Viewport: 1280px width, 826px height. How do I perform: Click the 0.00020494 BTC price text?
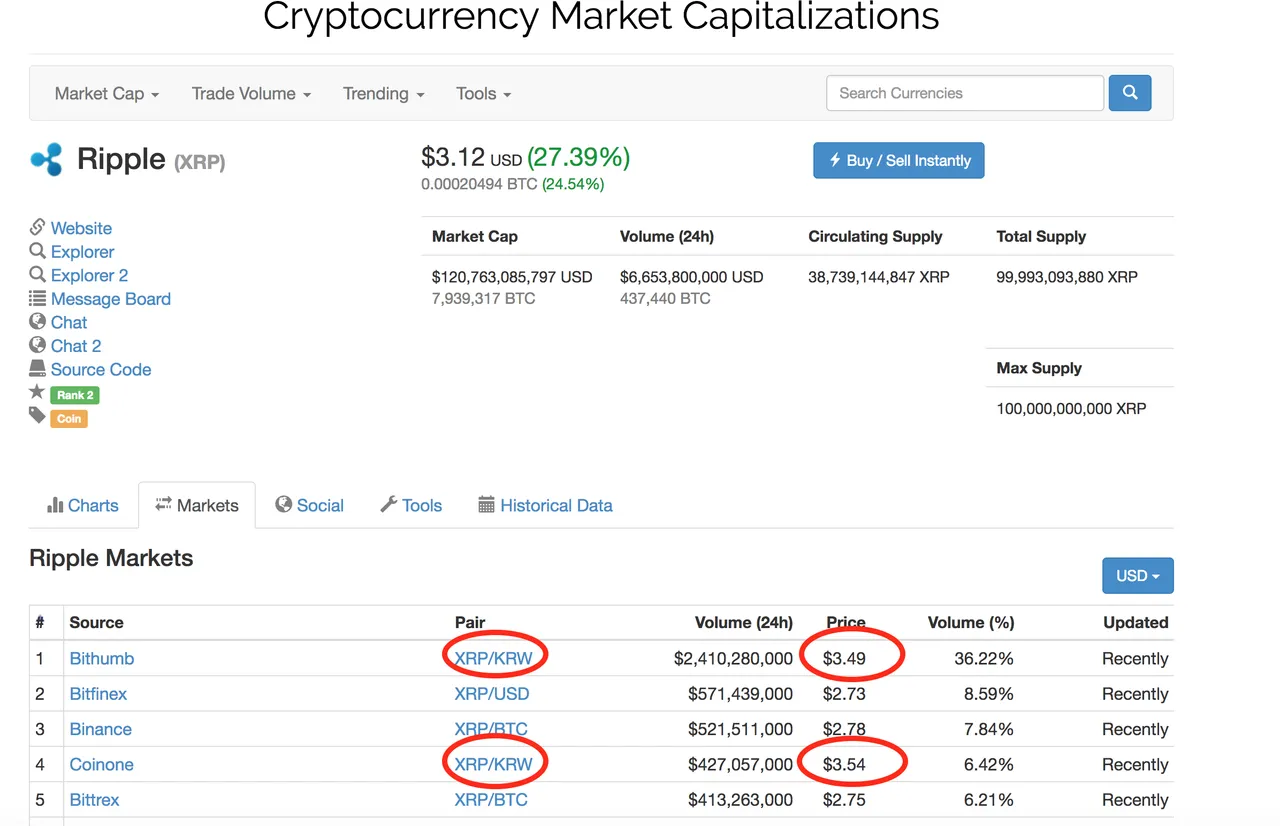click(x=479, y=184)
